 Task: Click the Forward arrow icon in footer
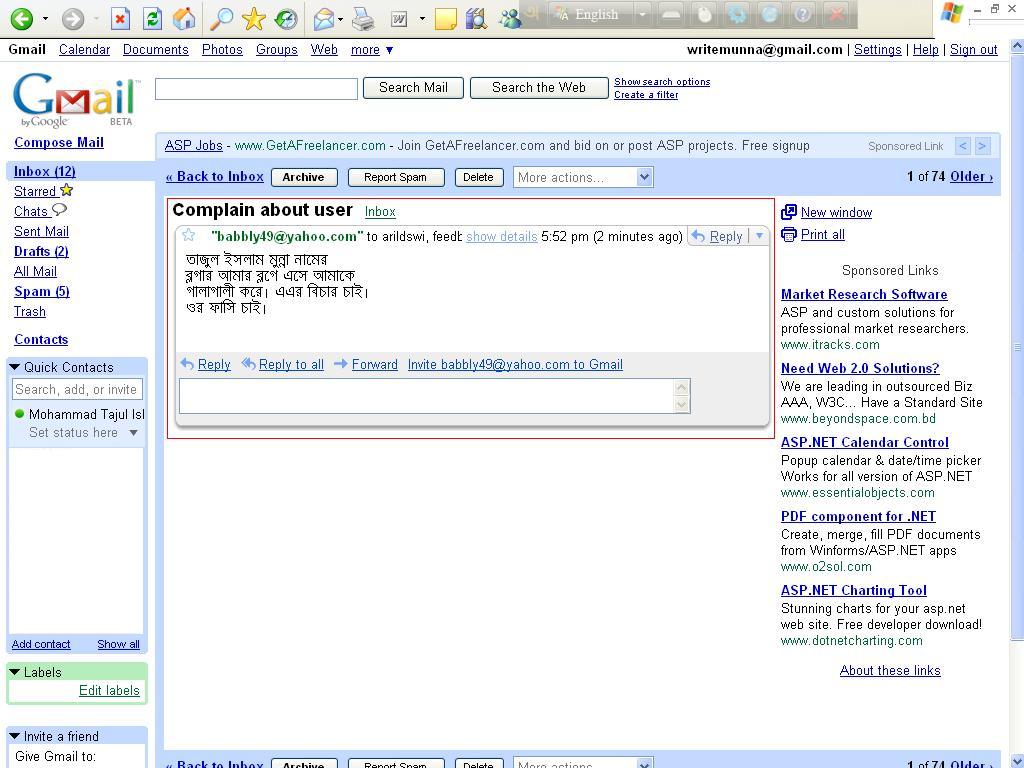(341, 364)
